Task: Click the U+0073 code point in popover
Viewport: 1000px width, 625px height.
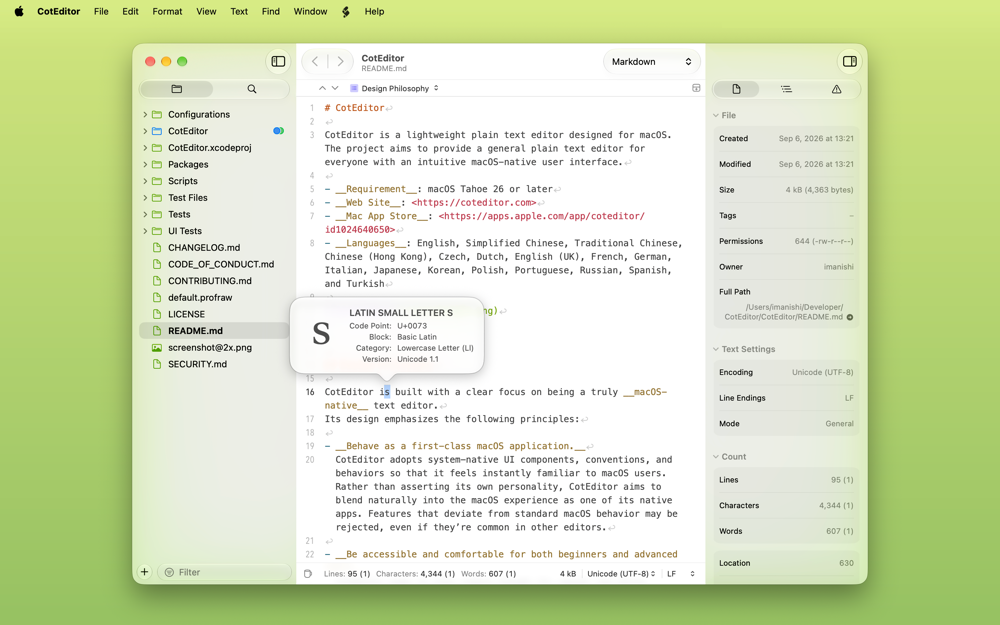Action: (412, 326)
